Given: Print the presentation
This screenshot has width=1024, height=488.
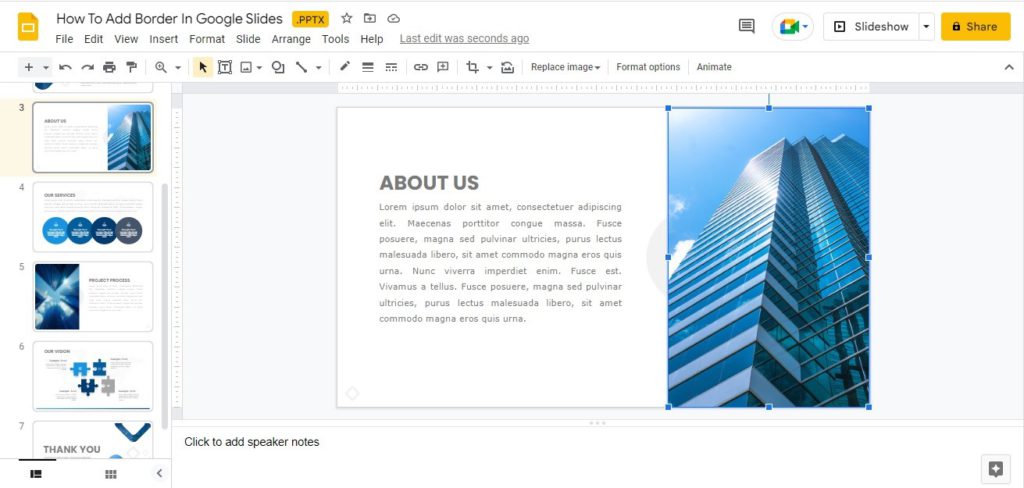Looking at the screenshot, I should (x=109, y=67).
